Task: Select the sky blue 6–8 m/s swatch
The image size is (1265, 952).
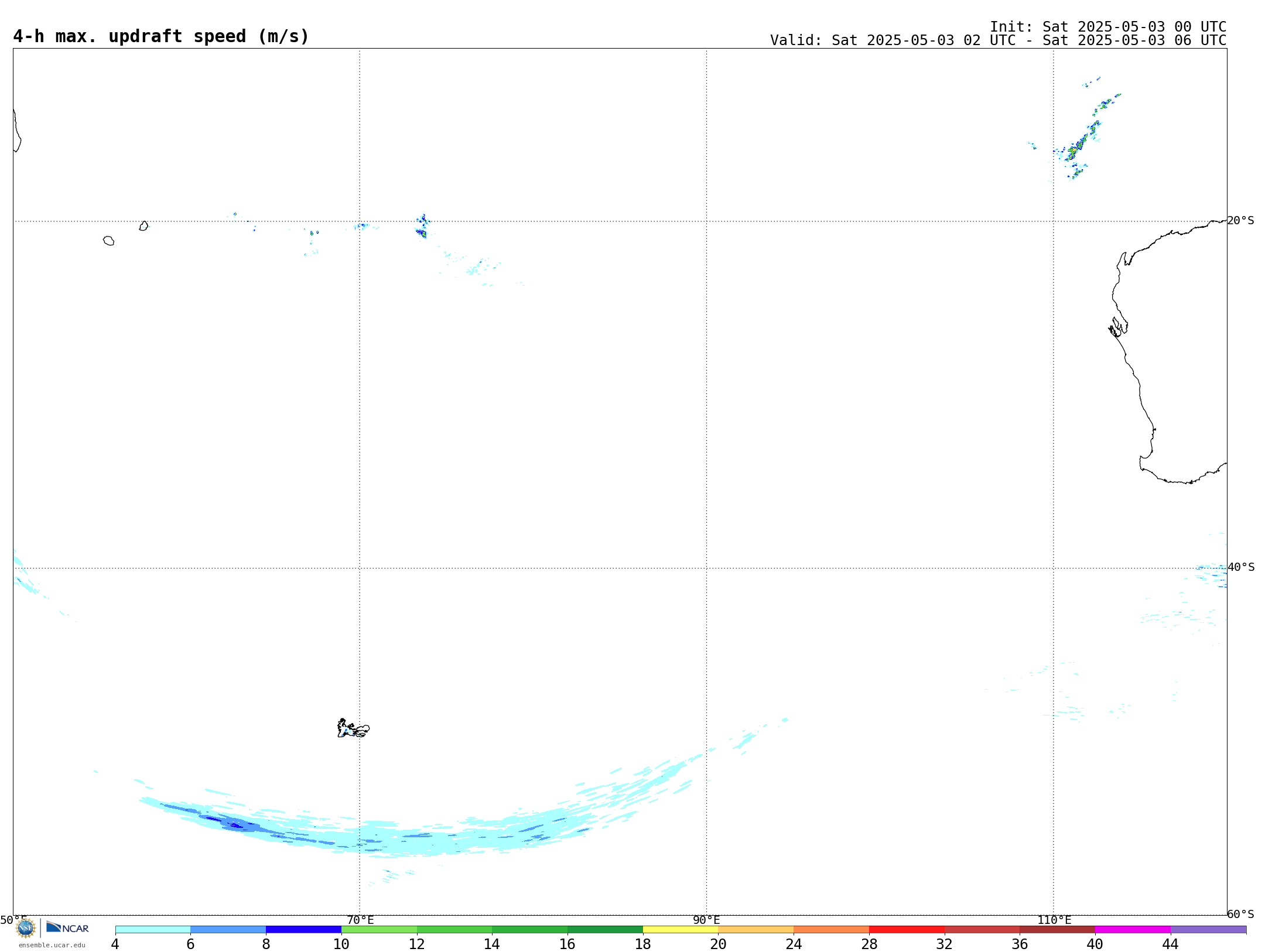Action: (x=228, y=930)
